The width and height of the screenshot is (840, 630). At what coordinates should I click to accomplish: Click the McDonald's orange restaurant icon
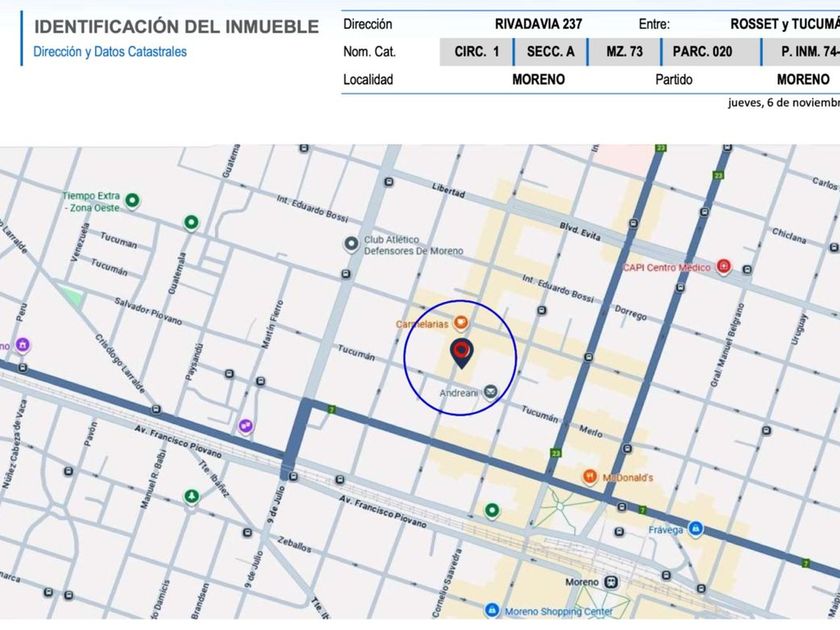click(x=590, y=476)
